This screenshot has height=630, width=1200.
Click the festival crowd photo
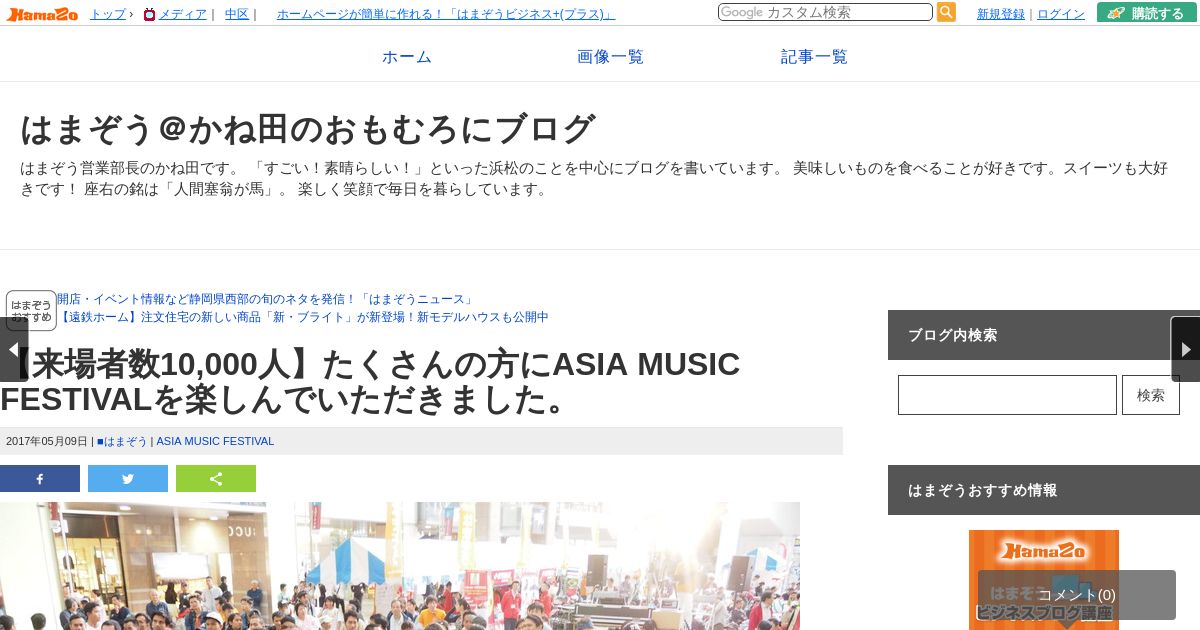point(400,566)
